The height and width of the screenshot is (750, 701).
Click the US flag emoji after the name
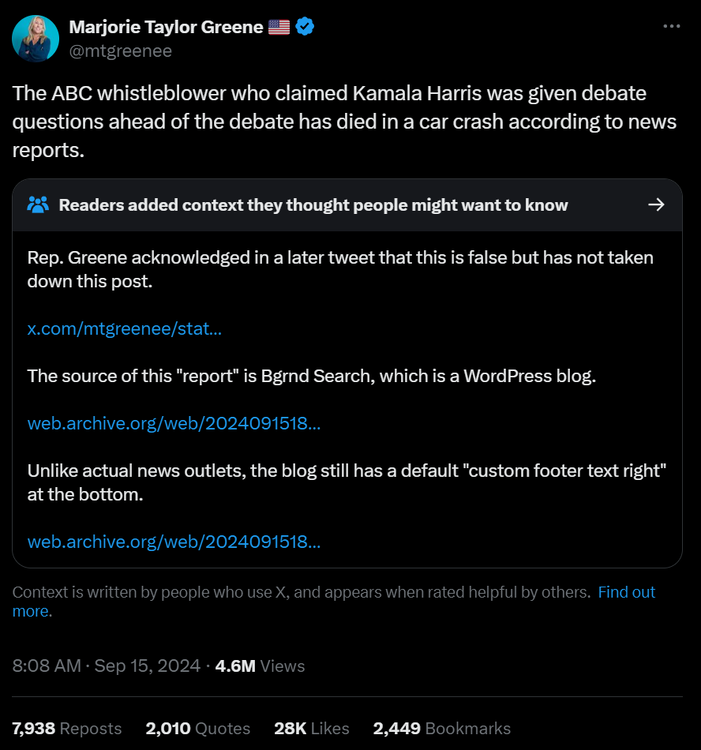pos(279,27)
